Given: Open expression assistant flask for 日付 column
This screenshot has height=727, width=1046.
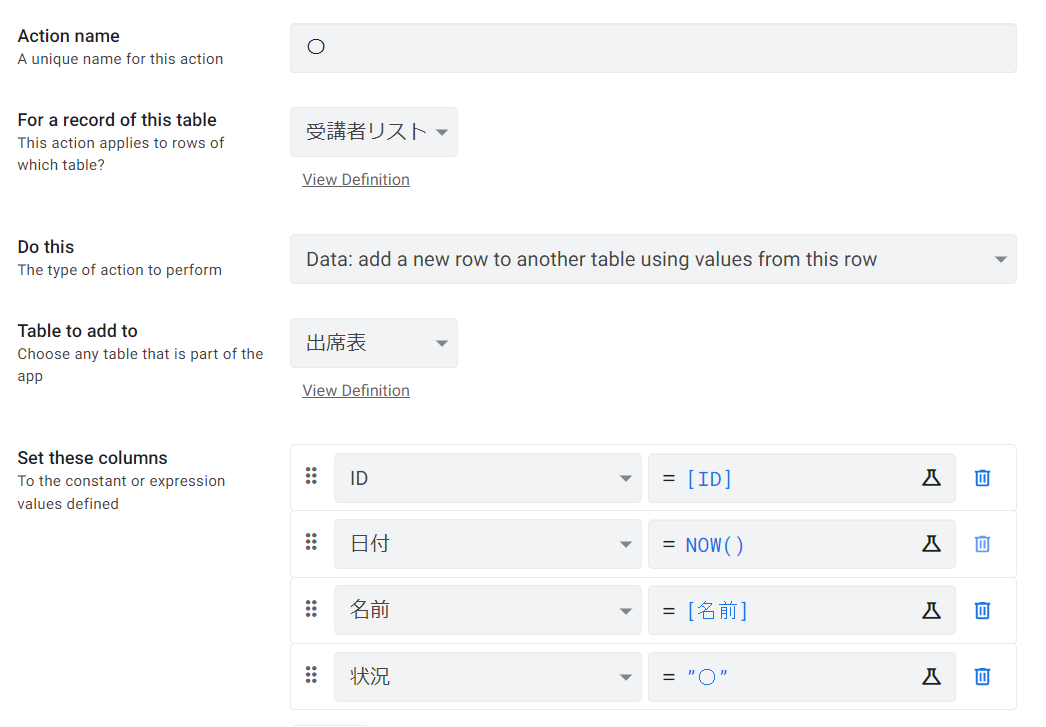Looking at the screenshot, I should (x=931, y=544).
